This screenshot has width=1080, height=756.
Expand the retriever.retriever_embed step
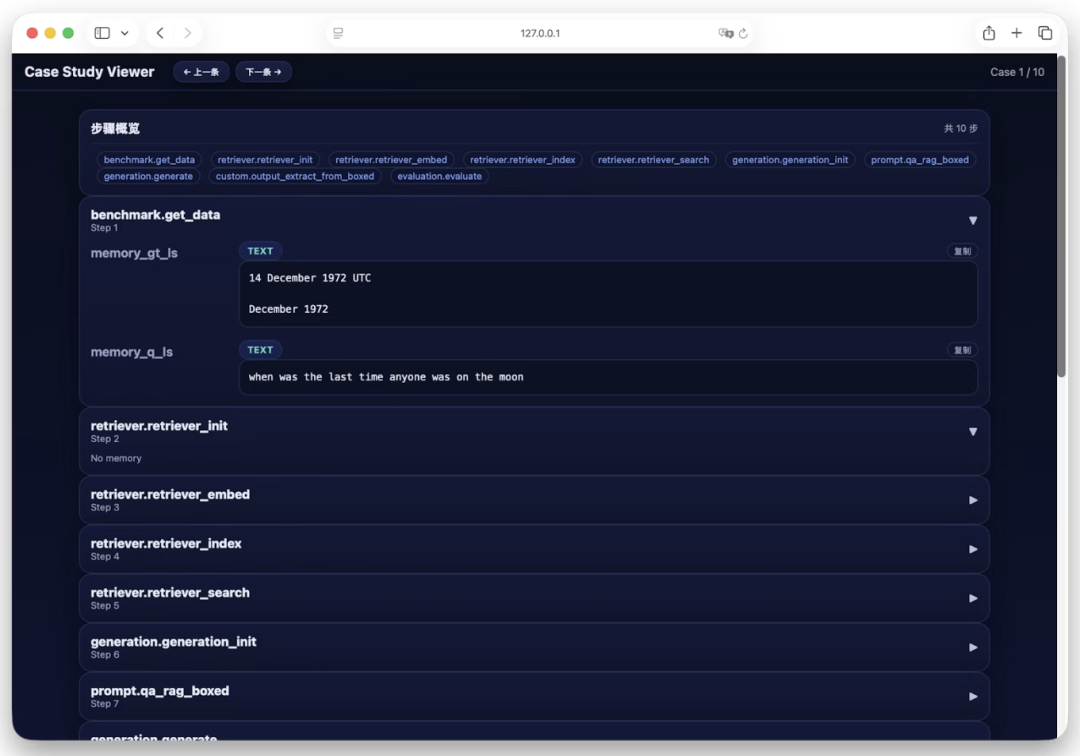pyautogui.click(x=972, y=500)
